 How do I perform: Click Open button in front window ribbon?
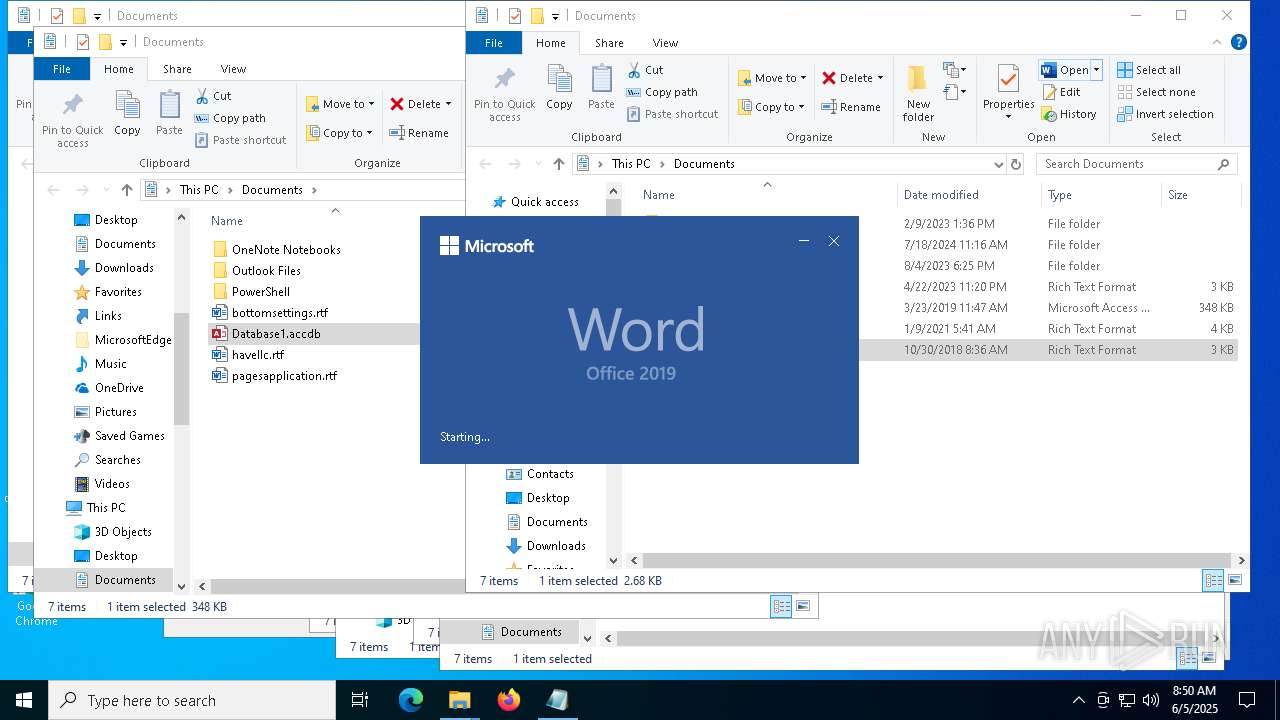point(1064,70)
